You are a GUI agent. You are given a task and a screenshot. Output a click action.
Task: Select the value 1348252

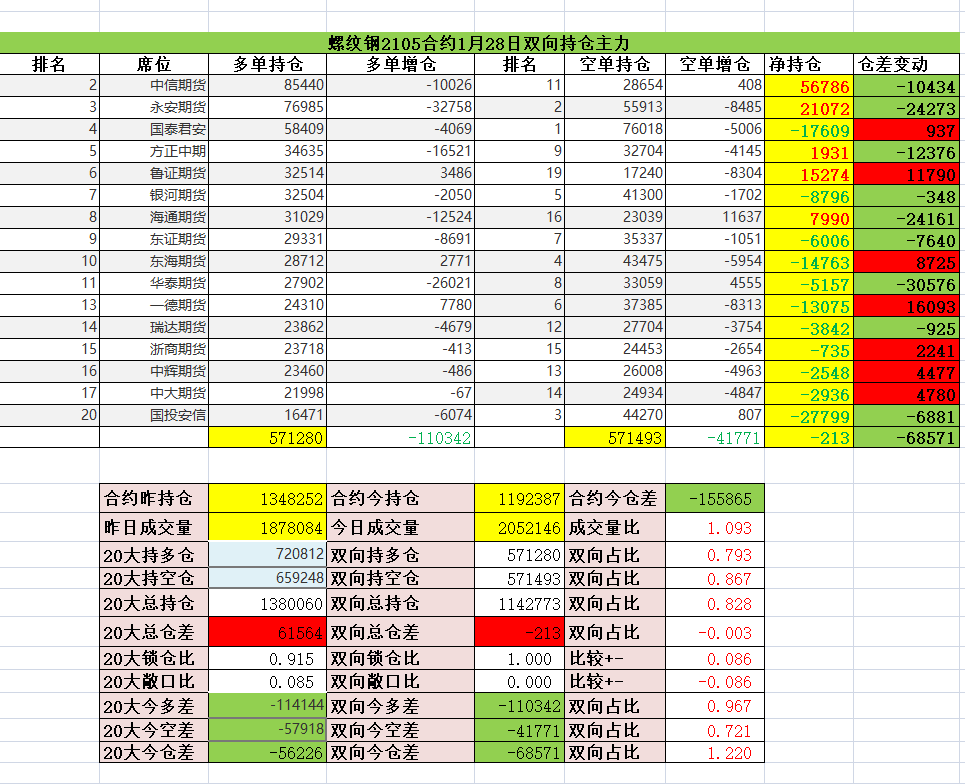point(268,498)
